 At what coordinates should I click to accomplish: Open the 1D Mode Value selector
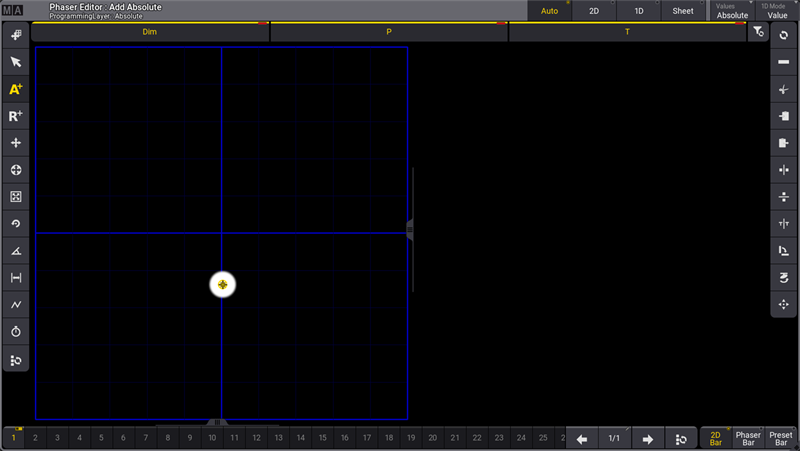(x=777, y=11)
